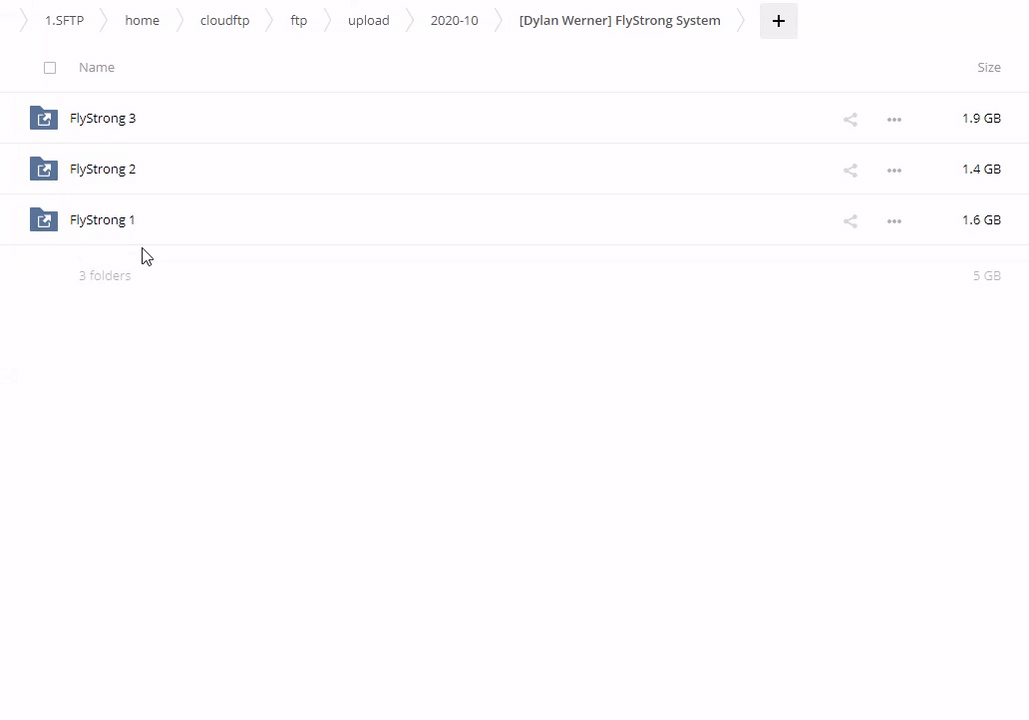The width and height of the screenshot is (1029, 720).
Task: Open the FlyStrong 2 folder name
Action: tap(103, 169)
